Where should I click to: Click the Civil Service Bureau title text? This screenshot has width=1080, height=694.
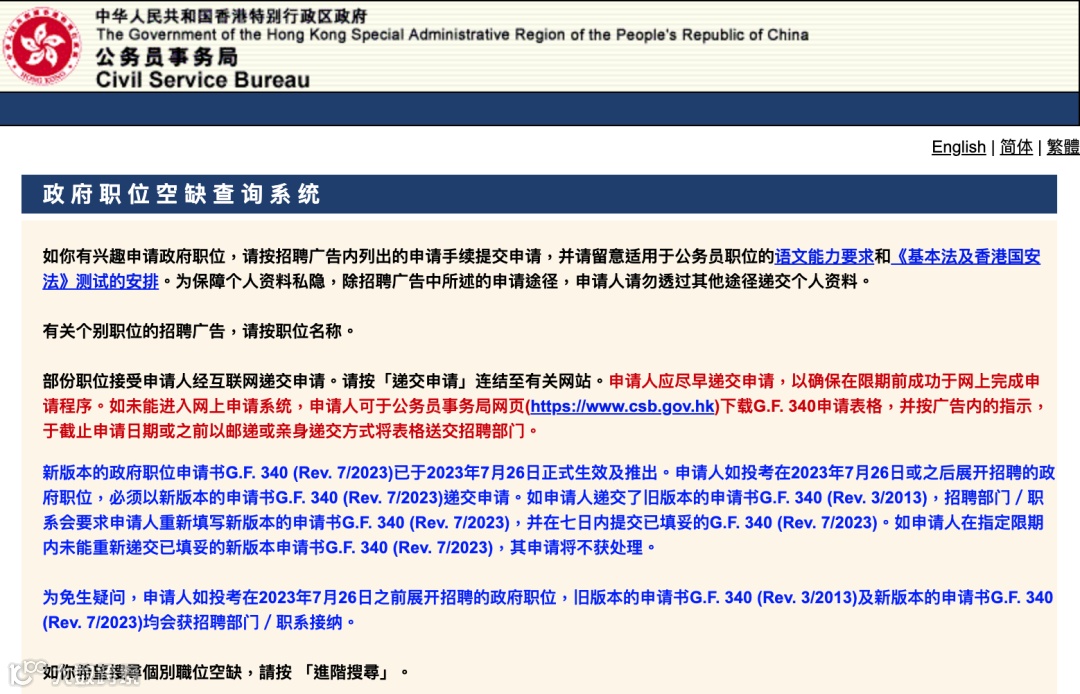point(202,80)
